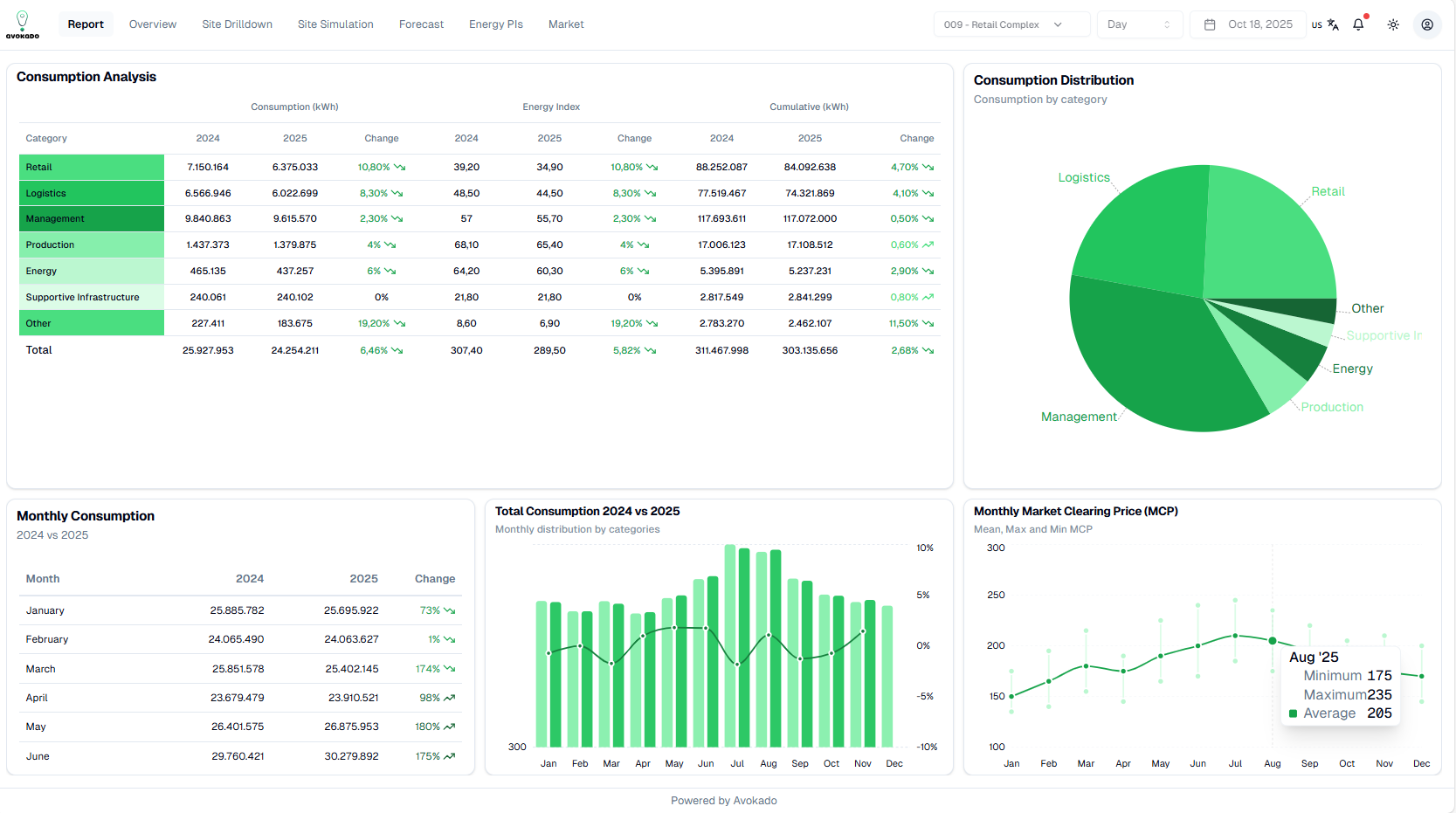Click the Production cumulative trend-up arrow
This screenshot has height=813, width=1456.
tap(928, 245)
